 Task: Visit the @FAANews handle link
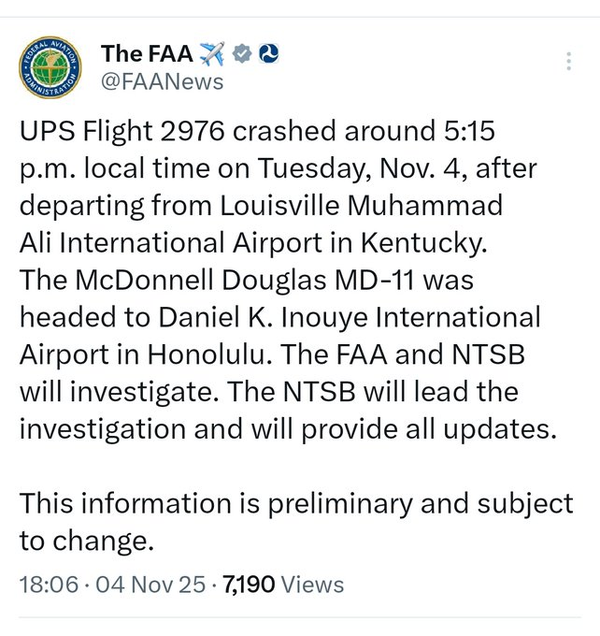[161, 82]
